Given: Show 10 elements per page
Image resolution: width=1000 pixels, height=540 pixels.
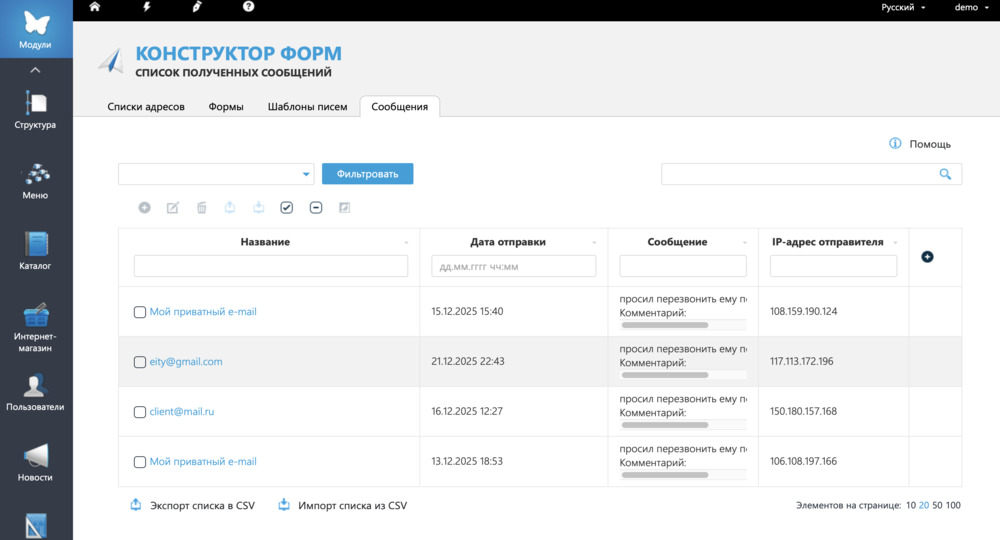Looking at the screenshot, I should [911, 505].
